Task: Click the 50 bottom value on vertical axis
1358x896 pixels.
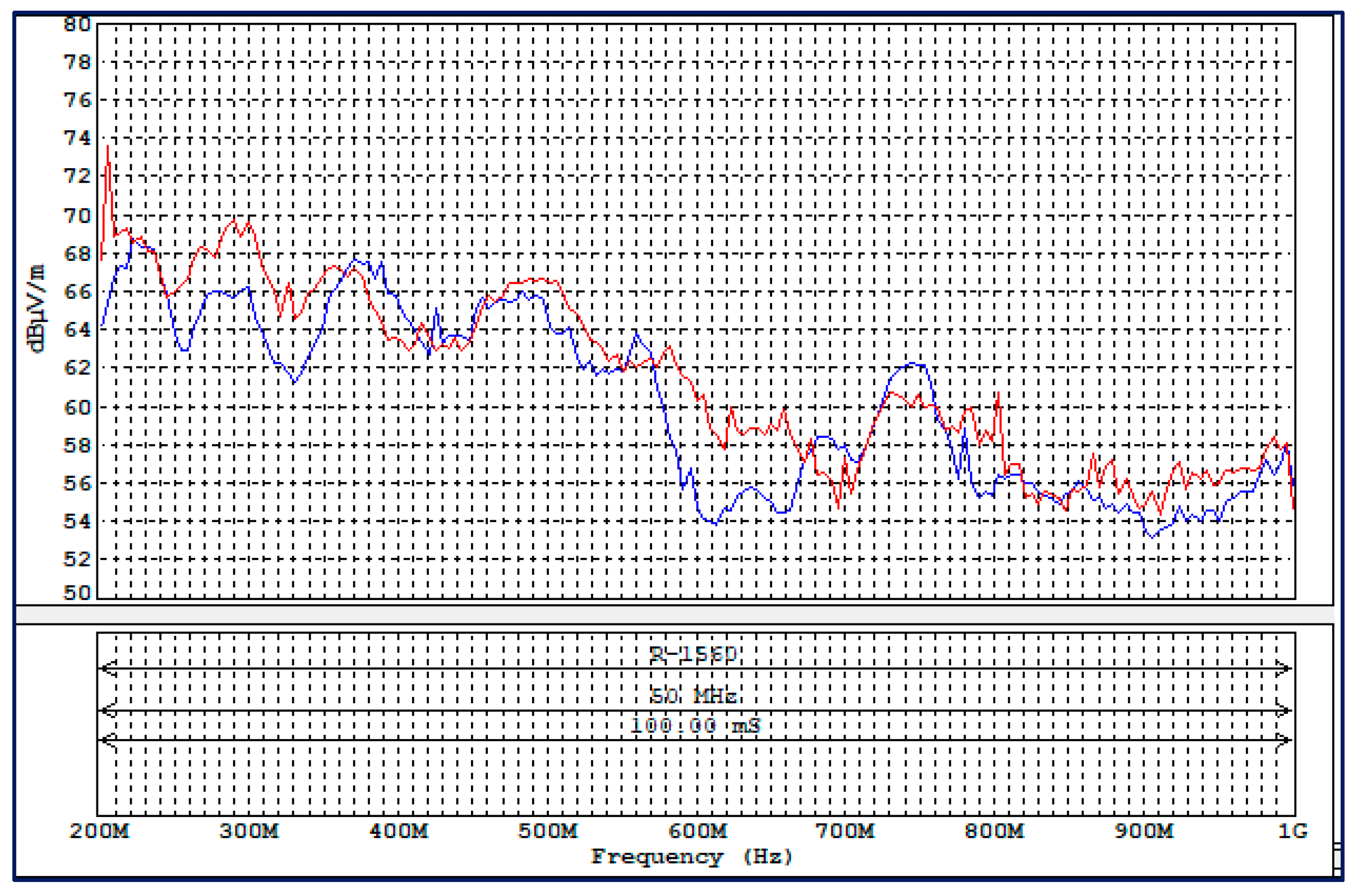Action: coord(77,593)
